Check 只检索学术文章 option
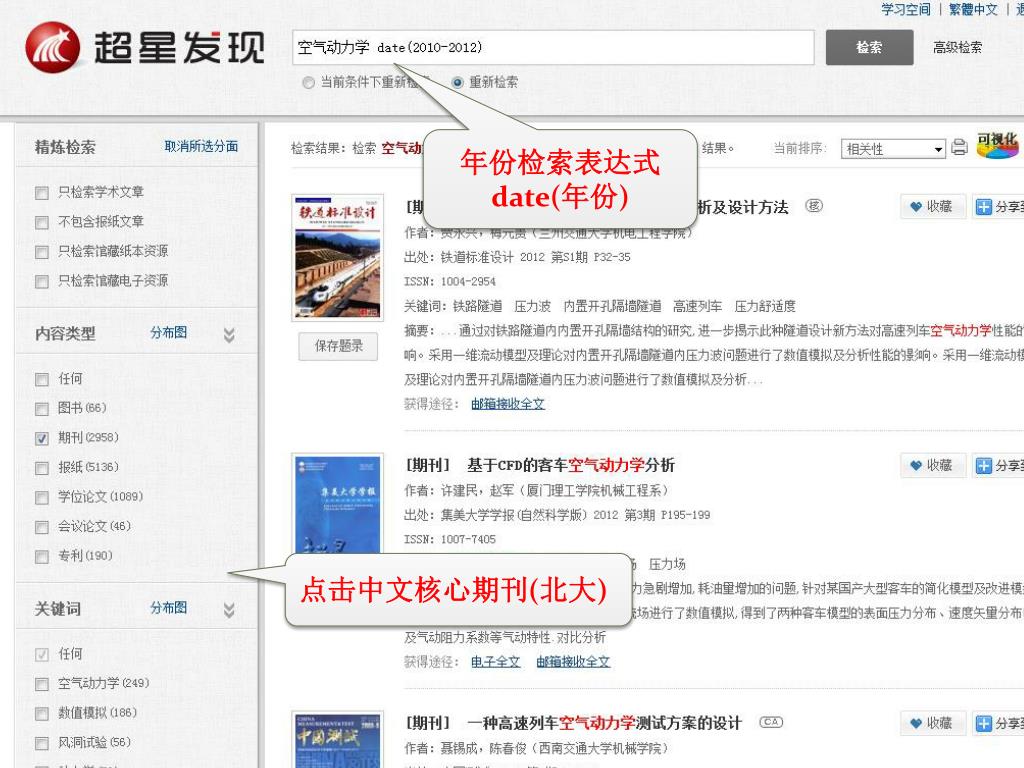Screen dimensions: 1024x768 [42, 193]
